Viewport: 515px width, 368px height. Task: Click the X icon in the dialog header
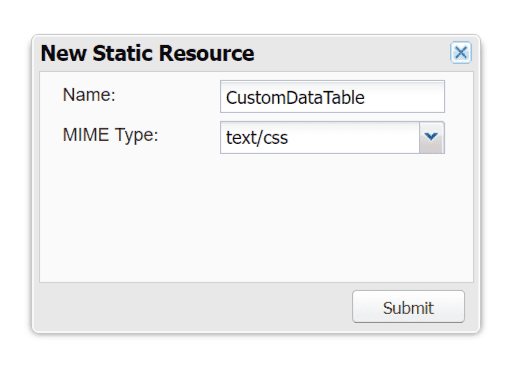pyautogui.click(x=461, y=52)
